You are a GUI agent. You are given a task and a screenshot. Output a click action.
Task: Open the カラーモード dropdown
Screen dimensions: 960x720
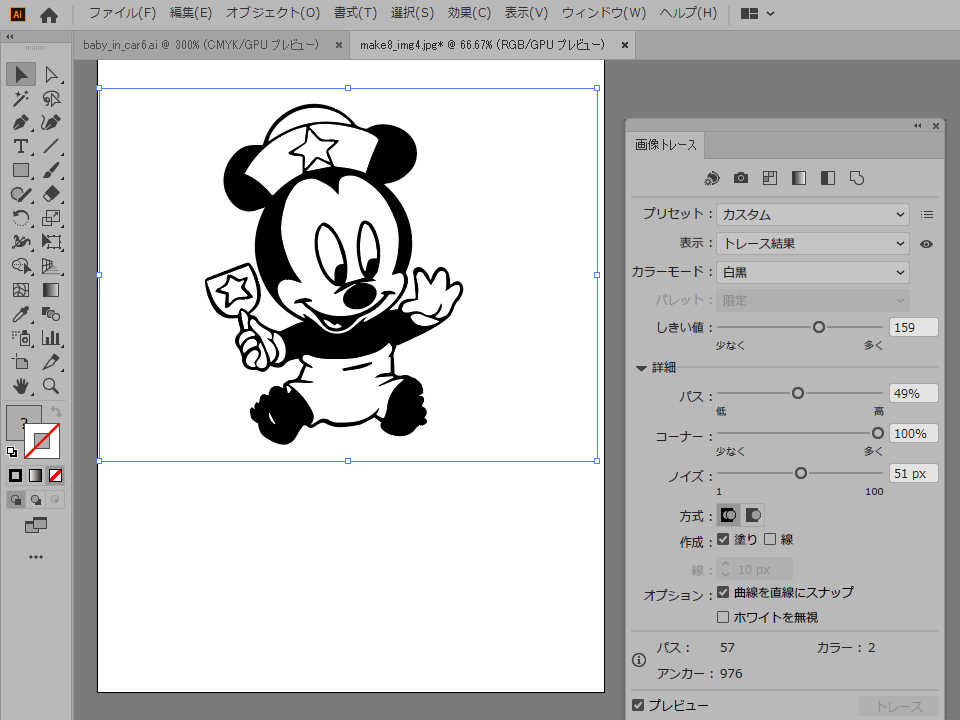(812, 272)
